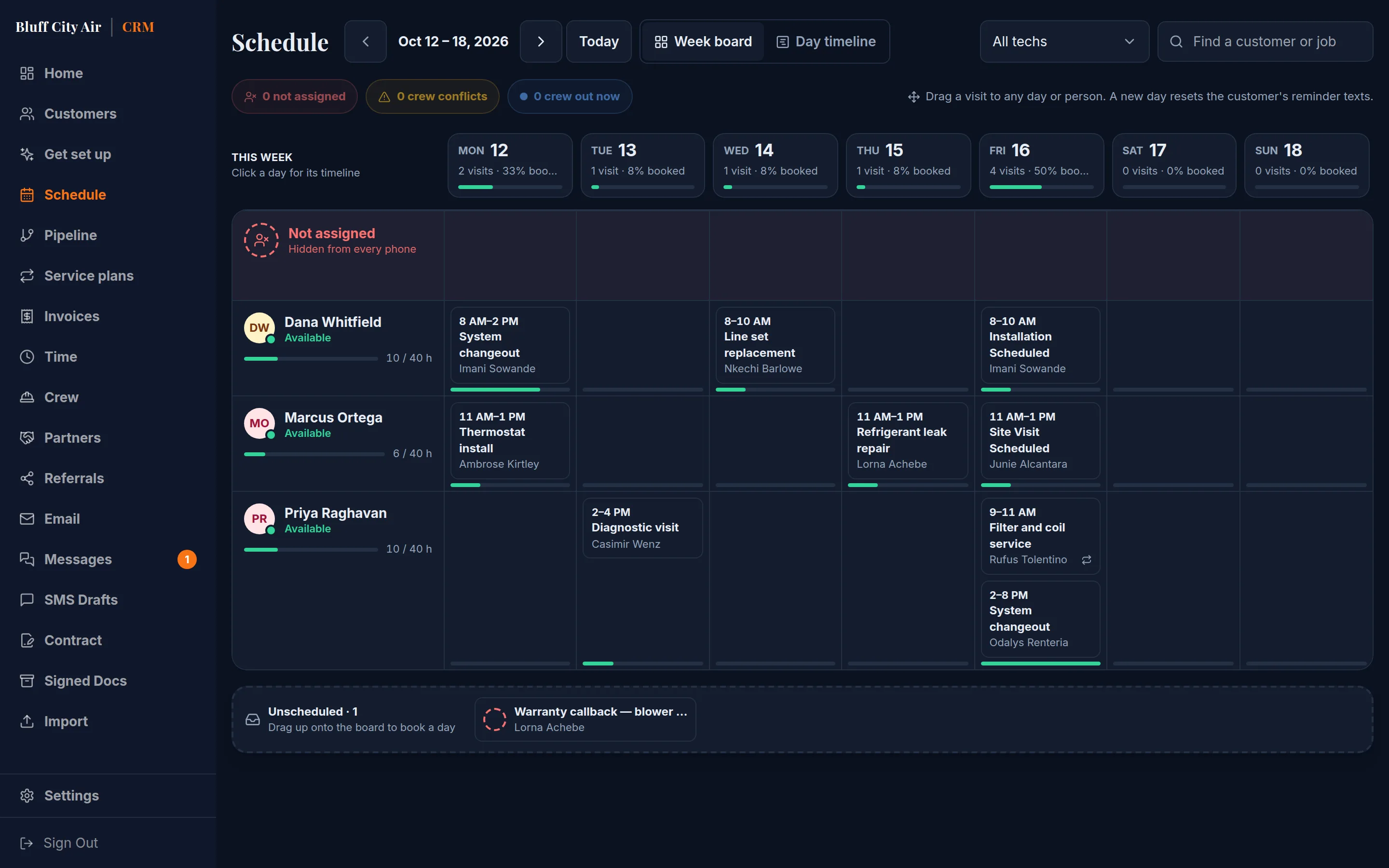Viewport: 1389px width, 868px height.
Task: Open the SMS Drafts chat icon
Action: [27, 600]
